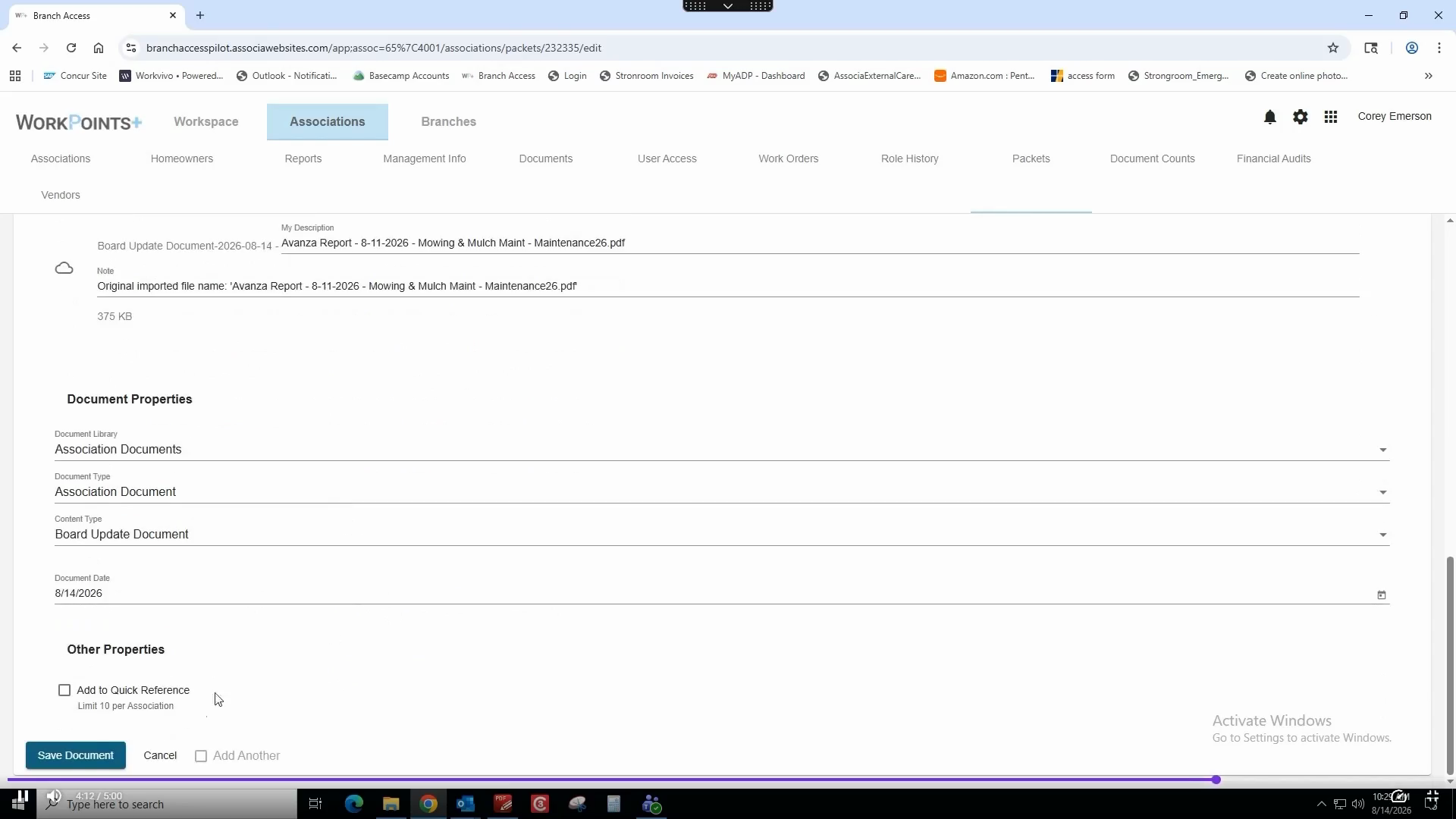Image resolution: width=1456 pixels, height=819 pixels.
Task: Open the Role History submenu item
Action: tap(910, 158)
